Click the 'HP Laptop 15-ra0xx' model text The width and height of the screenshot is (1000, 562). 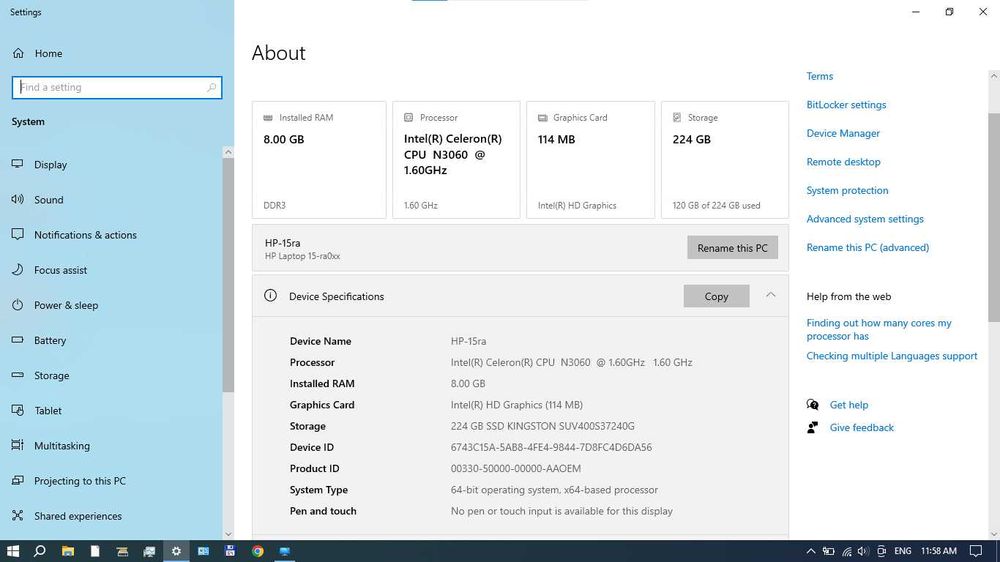[302, 256]
